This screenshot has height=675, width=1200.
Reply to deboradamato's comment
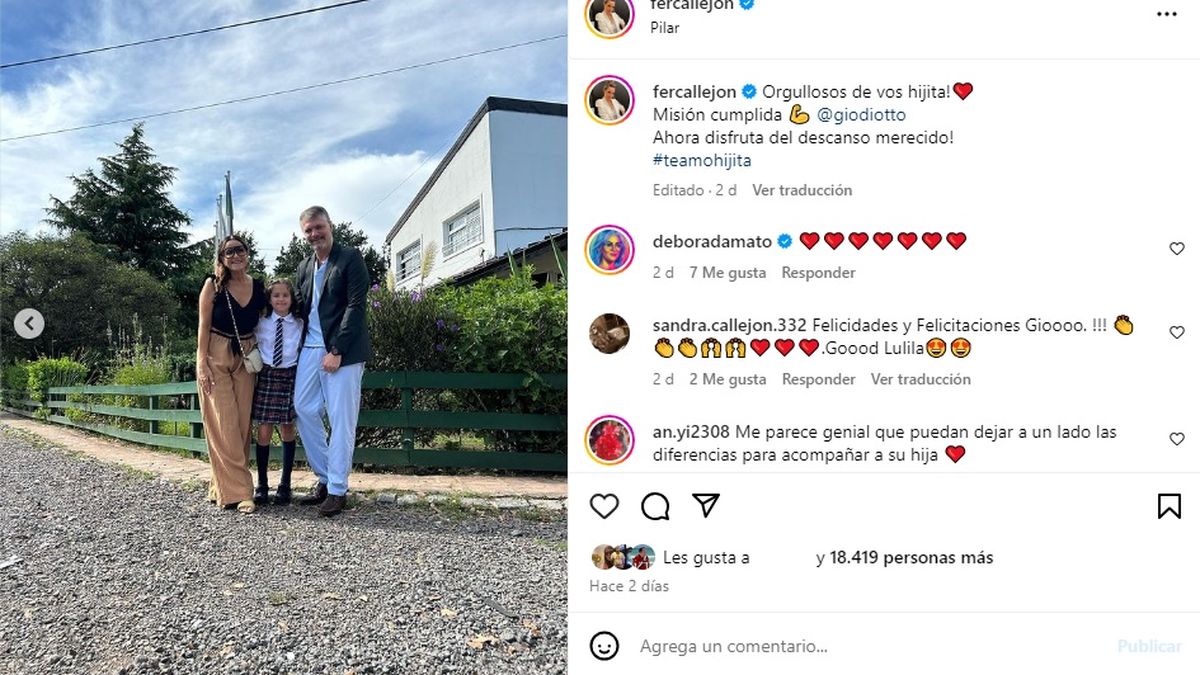tap(818, 272)
